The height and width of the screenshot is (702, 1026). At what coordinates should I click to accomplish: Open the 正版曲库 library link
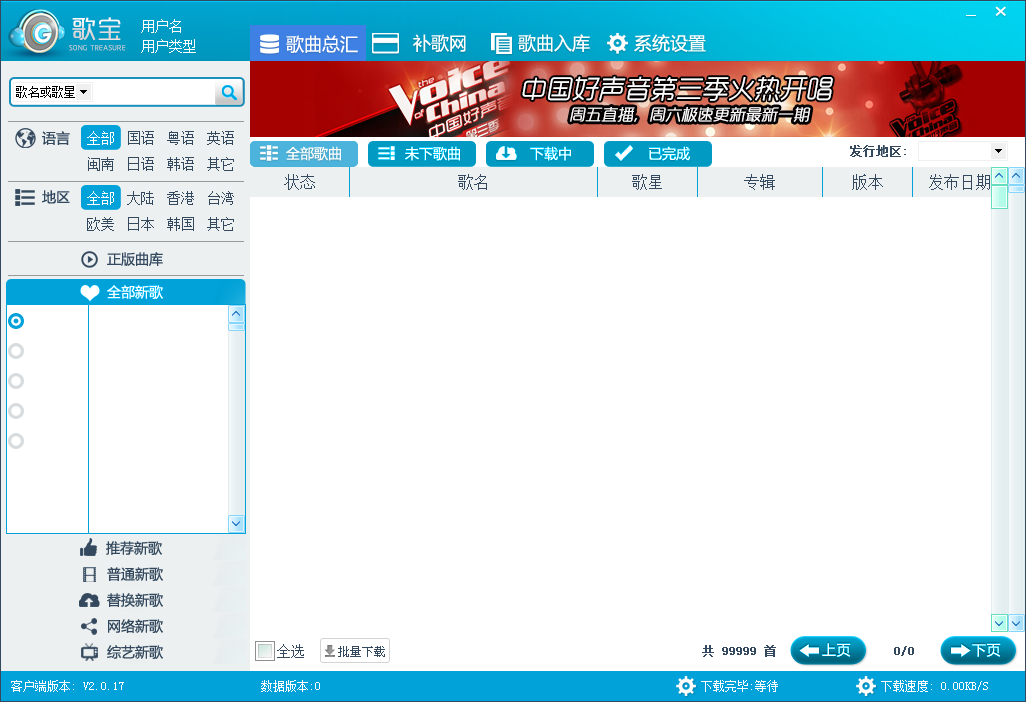[123, 260]
